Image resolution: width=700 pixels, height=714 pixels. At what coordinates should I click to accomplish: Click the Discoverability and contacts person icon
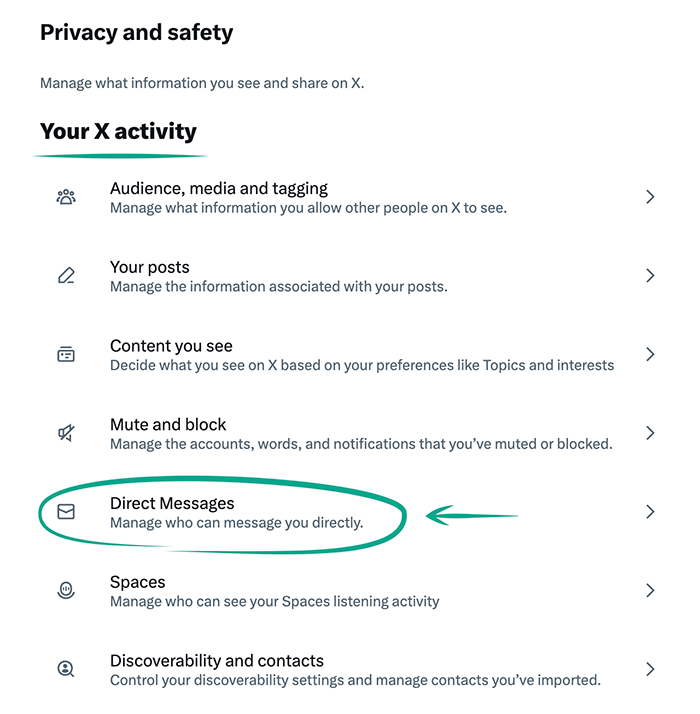[66, 669]
